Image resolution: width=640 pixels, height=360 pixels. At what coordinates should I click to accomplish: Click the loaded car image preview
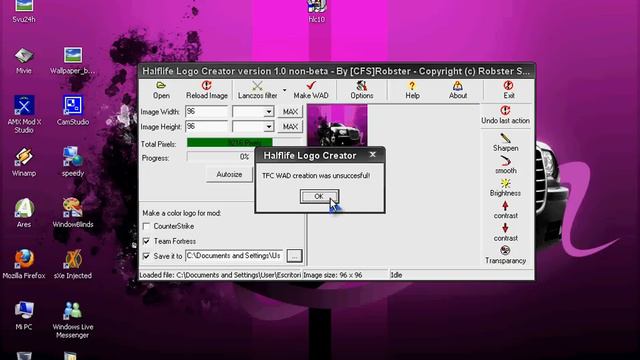coord(337,125)
